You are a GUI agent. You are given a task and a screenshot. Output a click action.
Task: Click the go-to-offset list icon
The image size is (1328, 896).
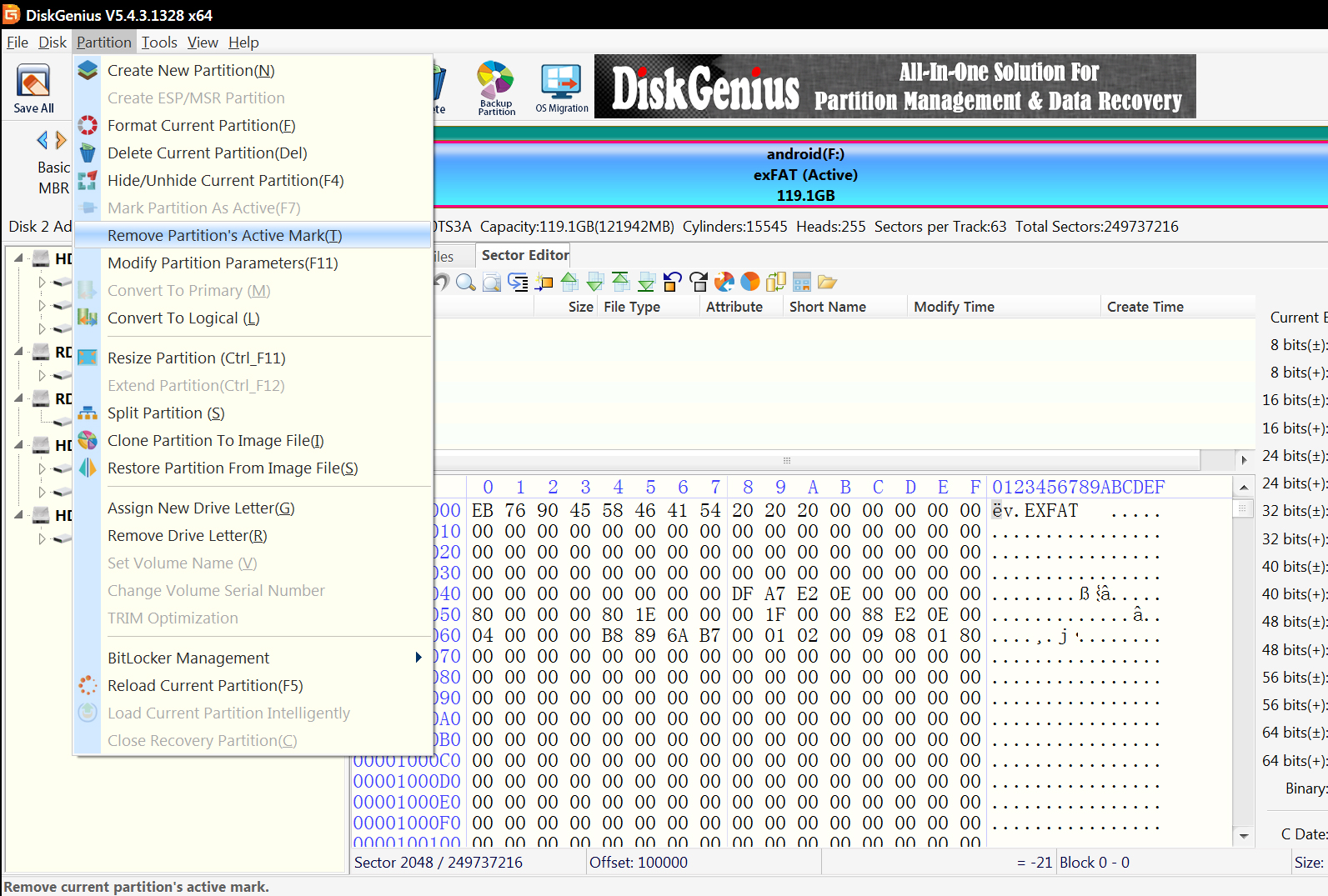click(518, 283)
